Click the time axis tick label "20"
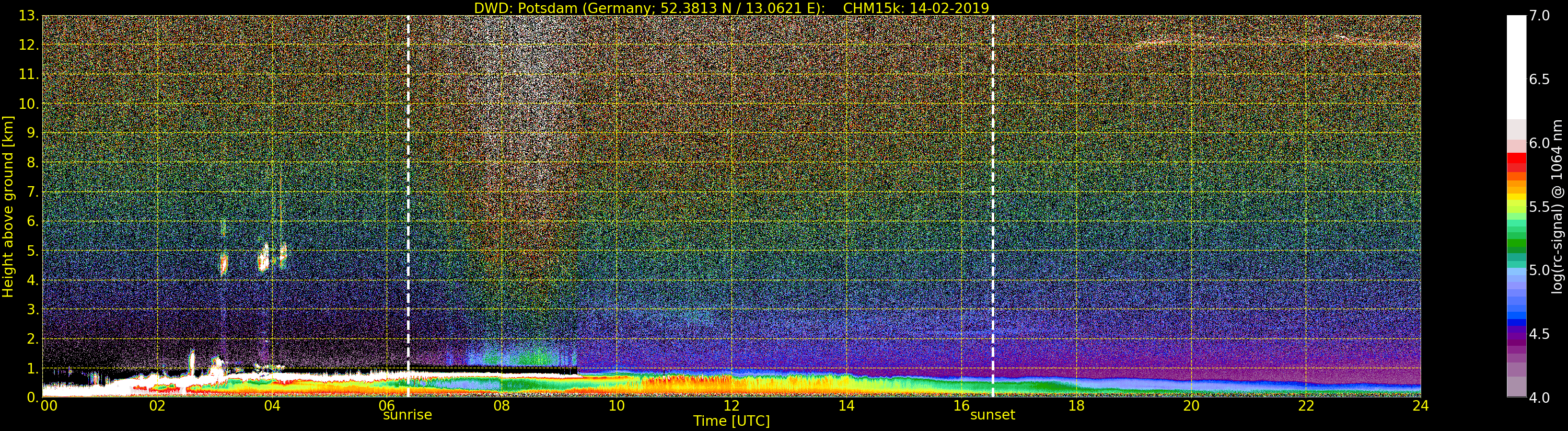Screen dimensions: 1568x431 coord(1191,406)
